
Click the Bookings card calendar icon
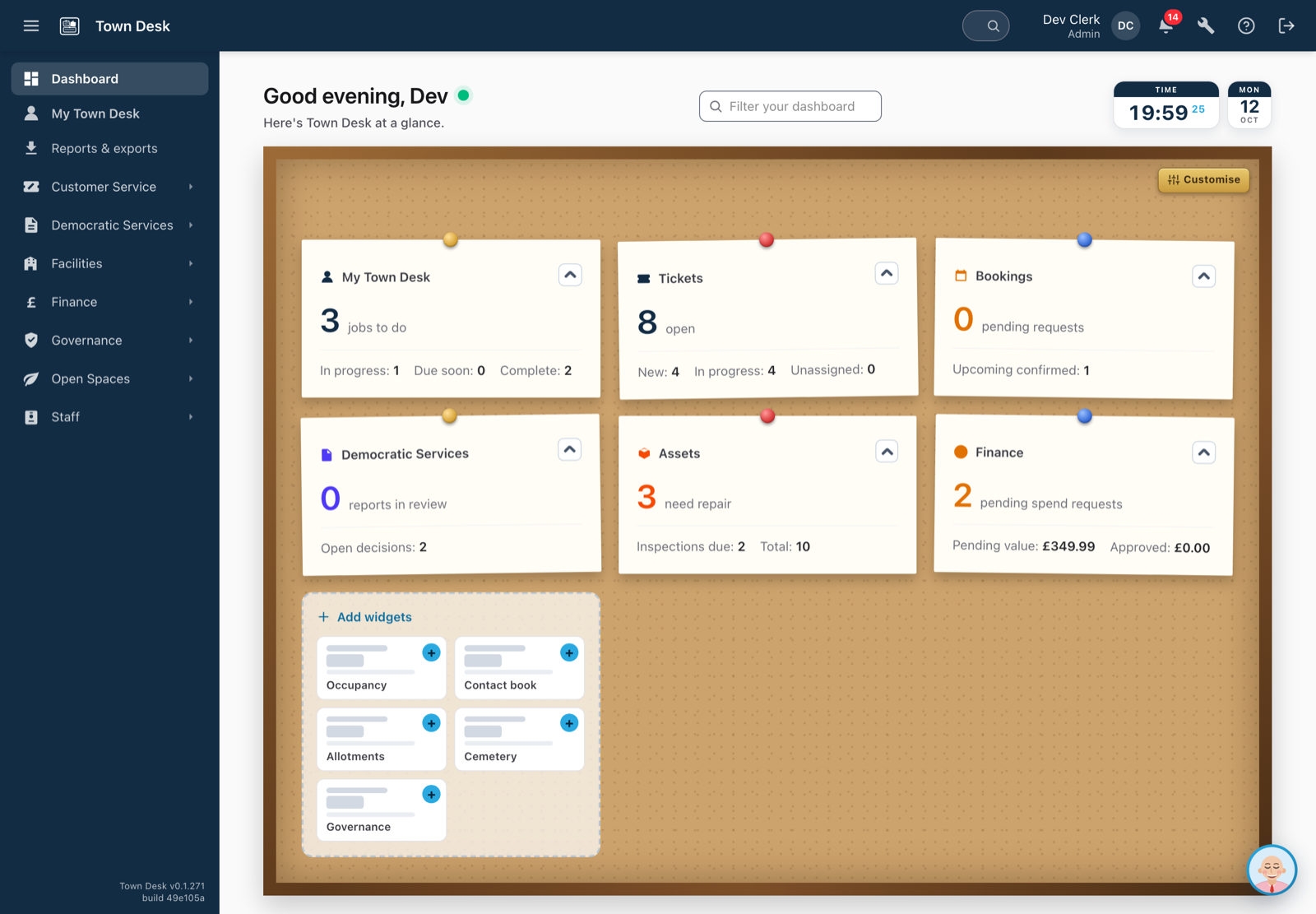(961, 276)
